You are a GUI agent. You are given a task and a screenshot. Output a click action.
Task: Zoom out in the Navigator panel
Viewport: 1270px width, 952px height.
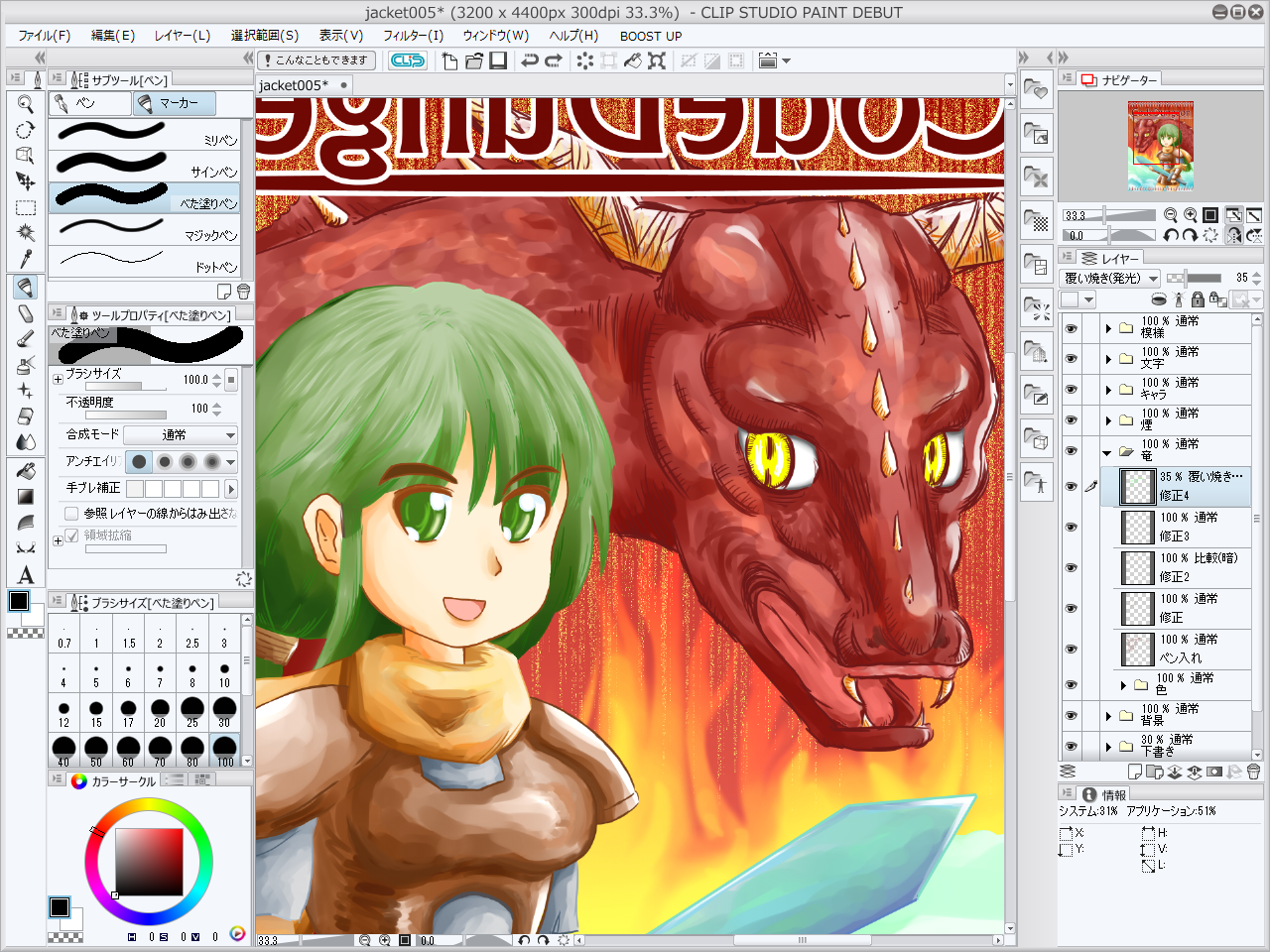(x=1171, y=215)
